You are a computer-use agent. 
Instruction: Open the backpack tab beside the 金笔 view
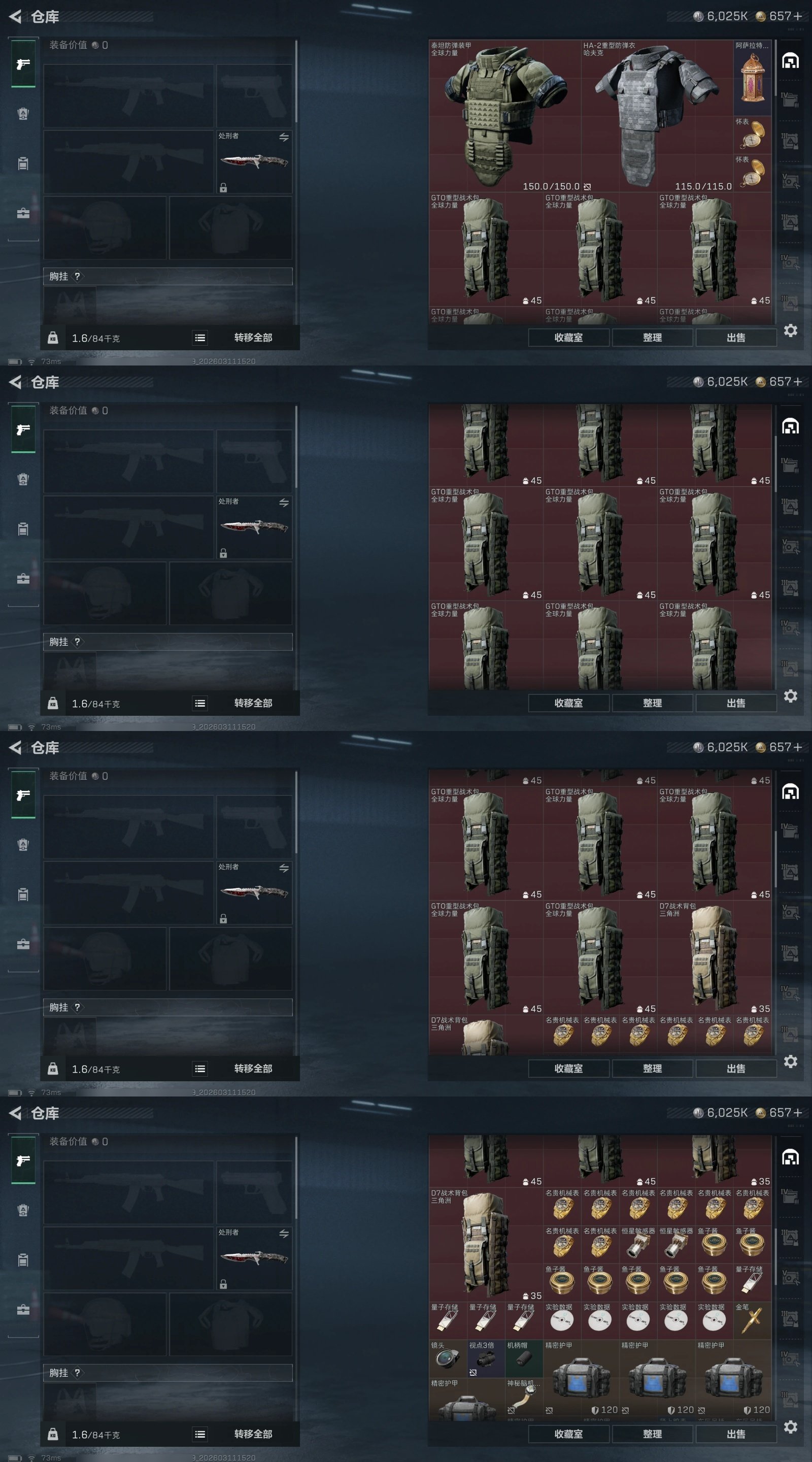click(23, 1260)
